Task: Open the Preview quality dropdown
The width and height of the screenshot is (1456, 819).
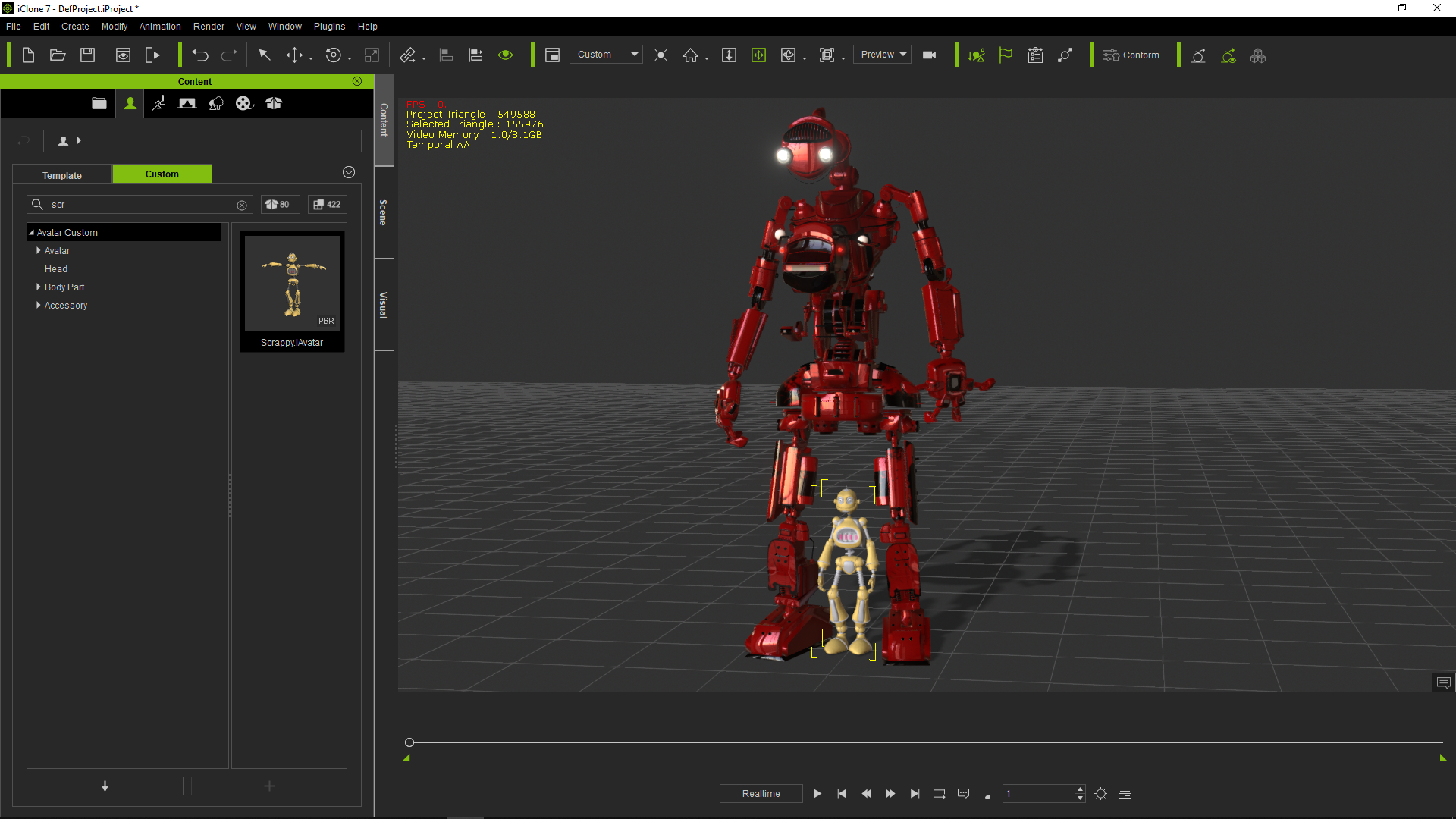Action: coord(882,55)
